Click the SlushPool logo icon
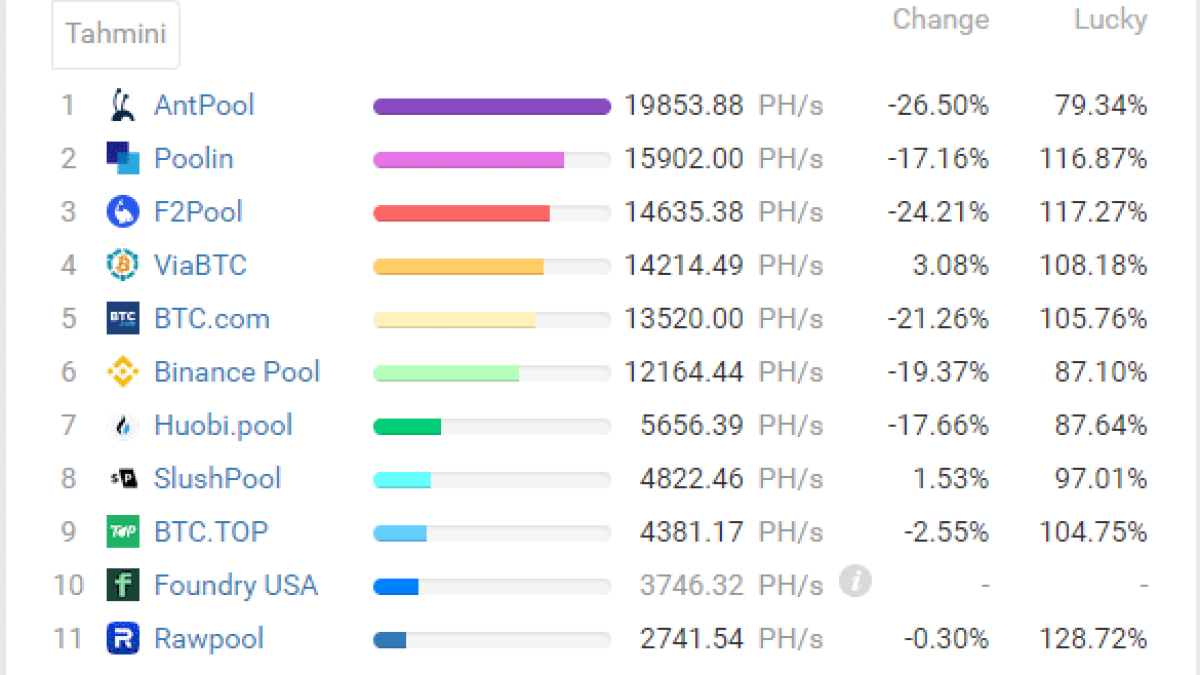The height and width of the screenshot is (675, 1200). pyautogui.click(x=122, y=479)
